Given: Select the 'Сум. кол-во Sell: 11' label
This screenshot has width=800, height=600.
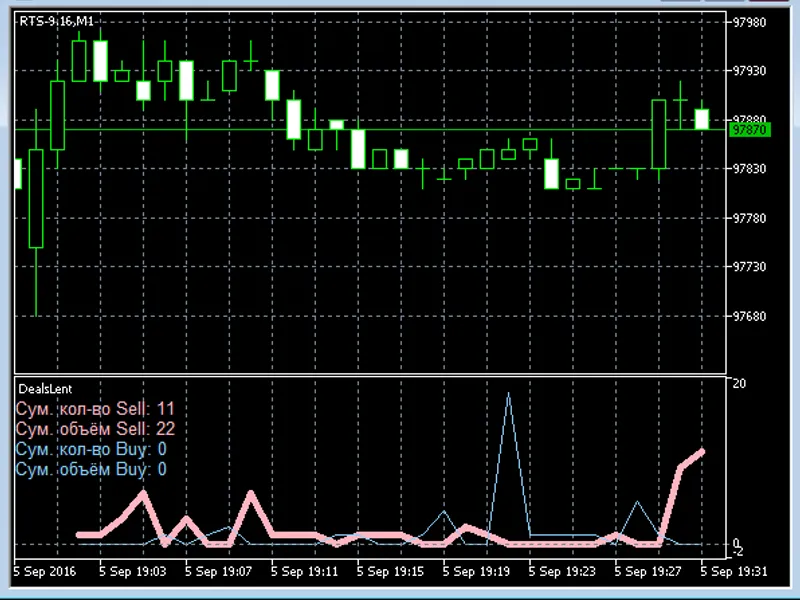Looking at the screenshot, I should pos(95,409).
